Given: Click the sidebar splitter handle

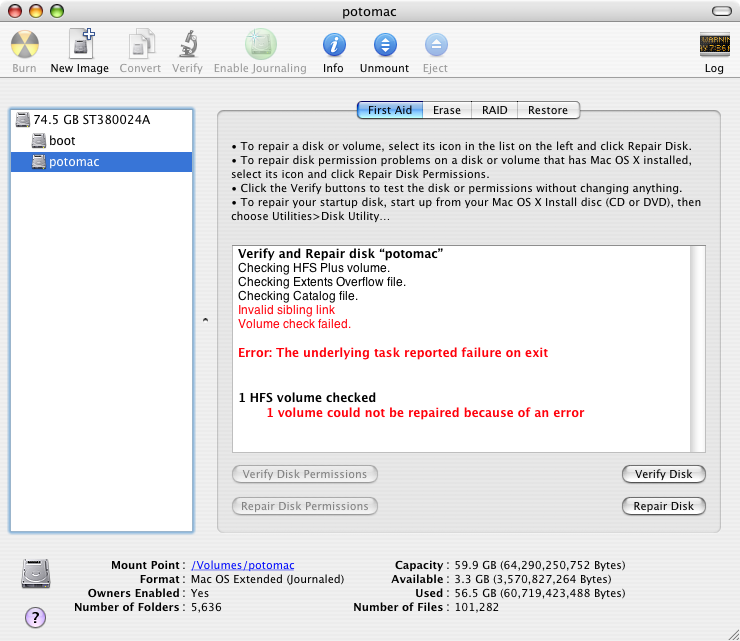Looking at the screenshot, I should click(x=205, y=320).
